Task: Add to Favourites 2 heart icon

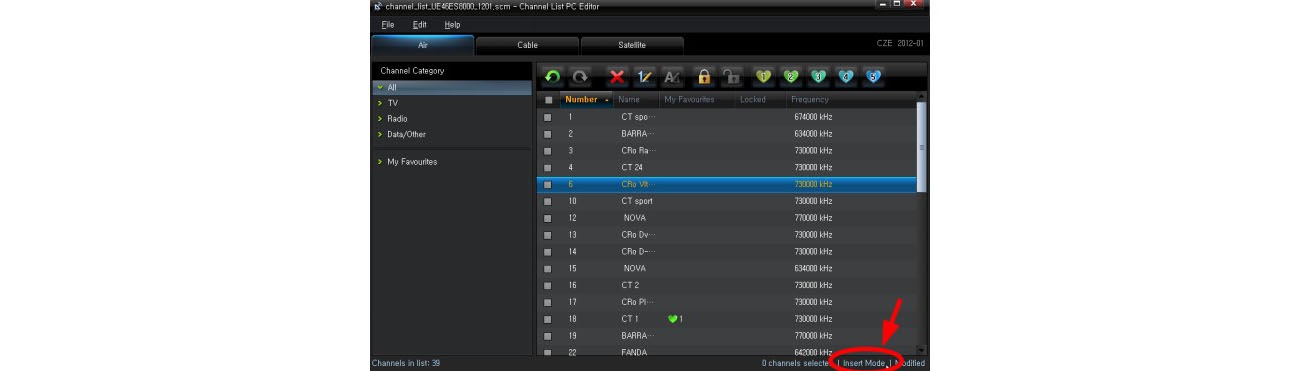Action: pyautogui.click(x=791, y=77)
